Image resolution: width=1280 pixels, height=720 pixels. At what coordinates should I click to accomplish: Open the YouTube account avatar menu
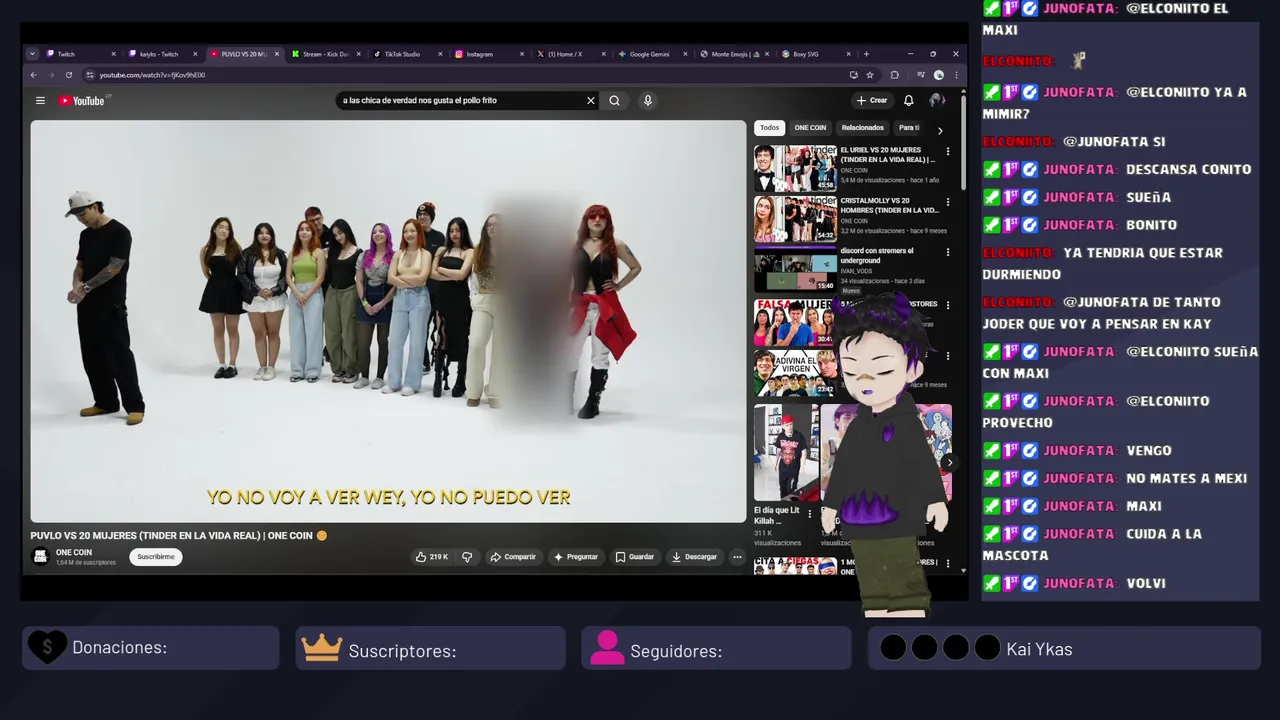[937, 100]
